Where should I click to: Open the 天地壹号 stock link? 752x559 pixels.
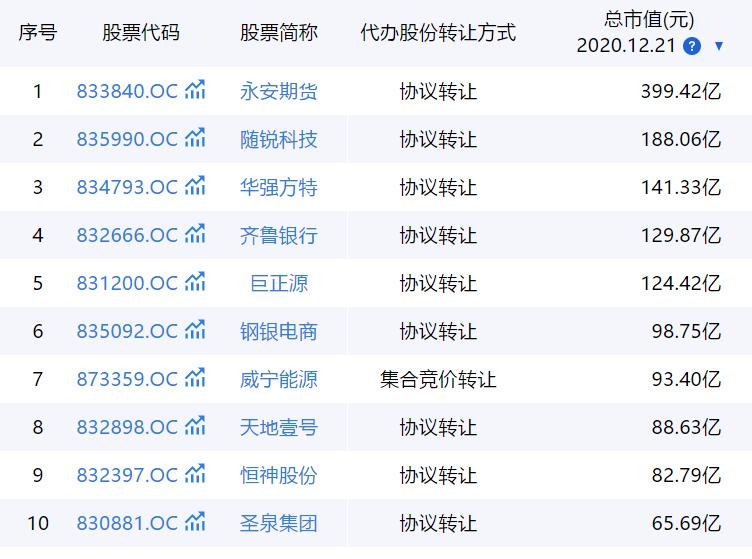click(279, 427)
